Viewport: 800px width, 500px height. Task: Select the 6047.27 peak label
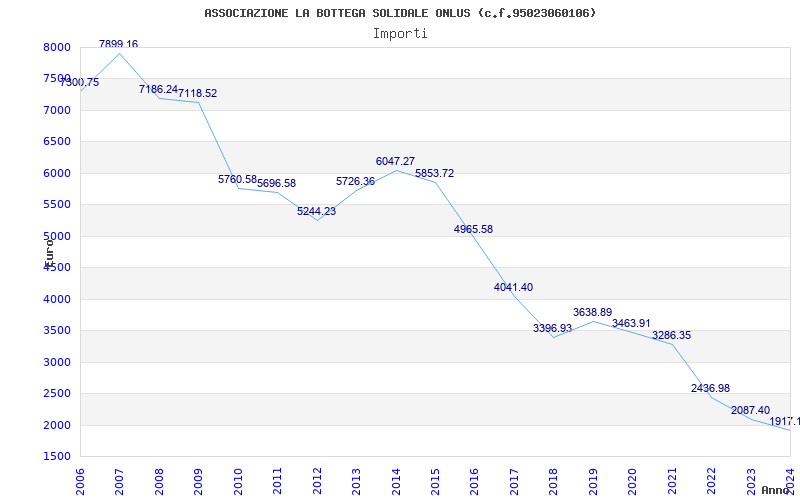[x=395, y=162]
